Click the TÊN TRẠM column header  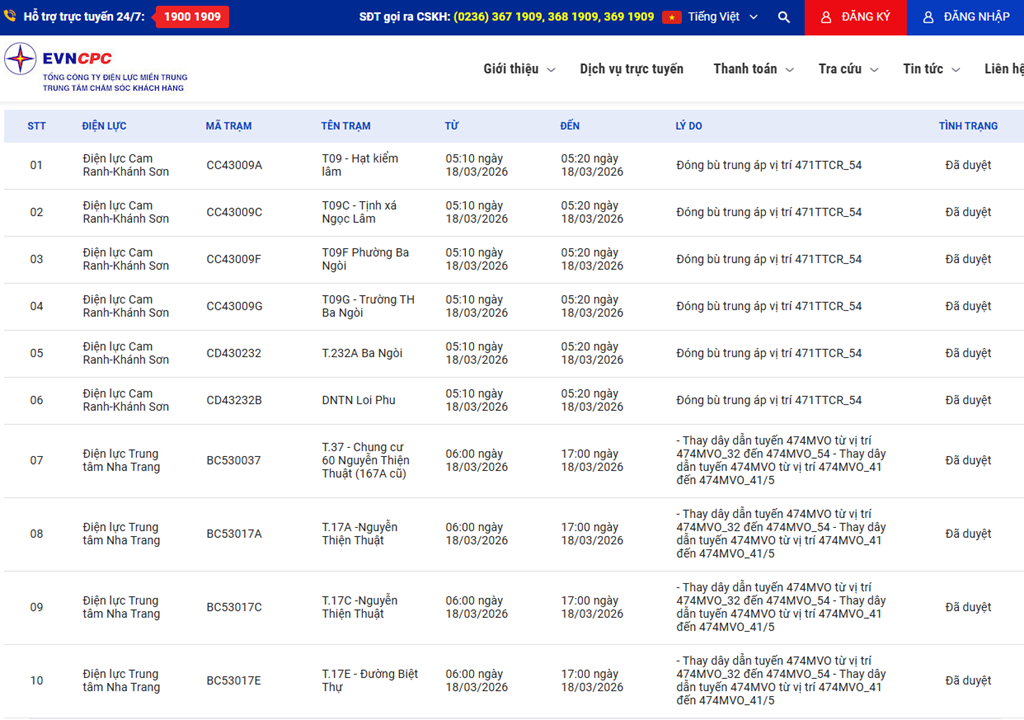click(x=346, y=126)
